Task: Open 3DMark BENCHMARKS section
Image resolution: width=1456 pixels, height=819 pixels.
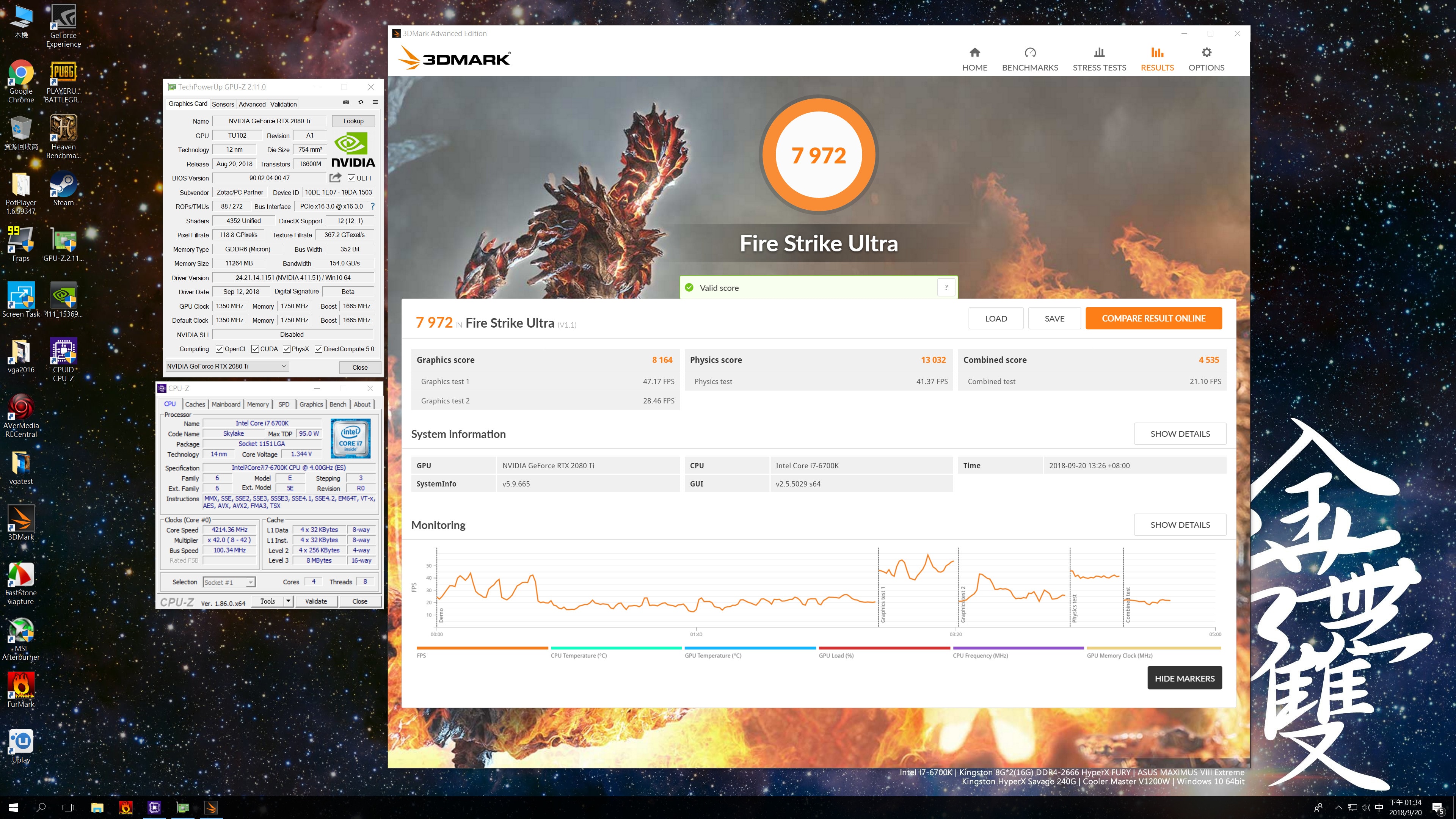Action: pyautogui.click(x=1030, y=60)
